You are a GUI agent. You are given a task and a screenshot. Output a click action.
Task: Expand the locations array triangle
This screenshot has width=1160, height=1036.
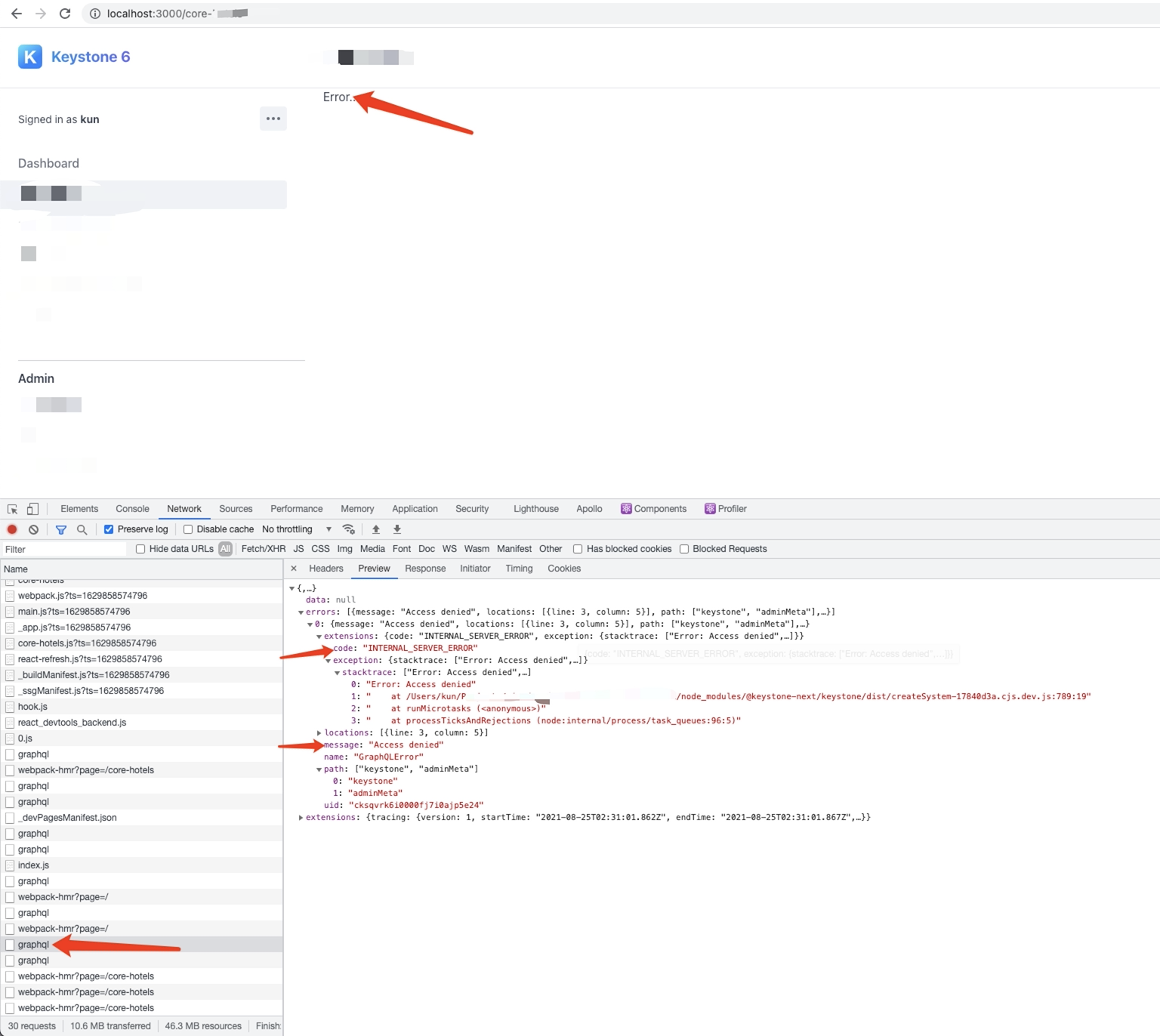pyautogui.click(x=319, y=733)
